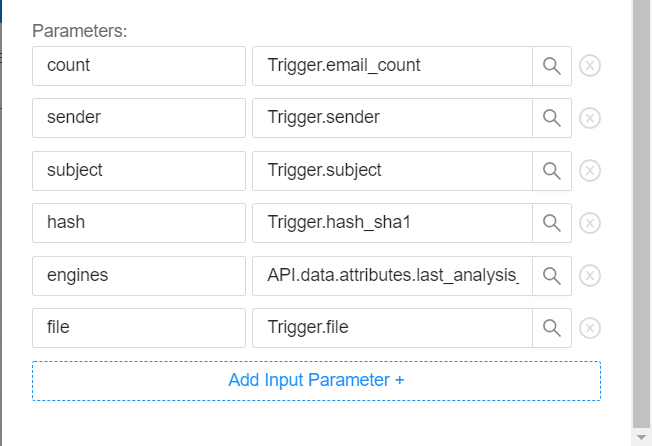Delete the sender parameter row
The image size is (652, 446).
pos(590,118)
